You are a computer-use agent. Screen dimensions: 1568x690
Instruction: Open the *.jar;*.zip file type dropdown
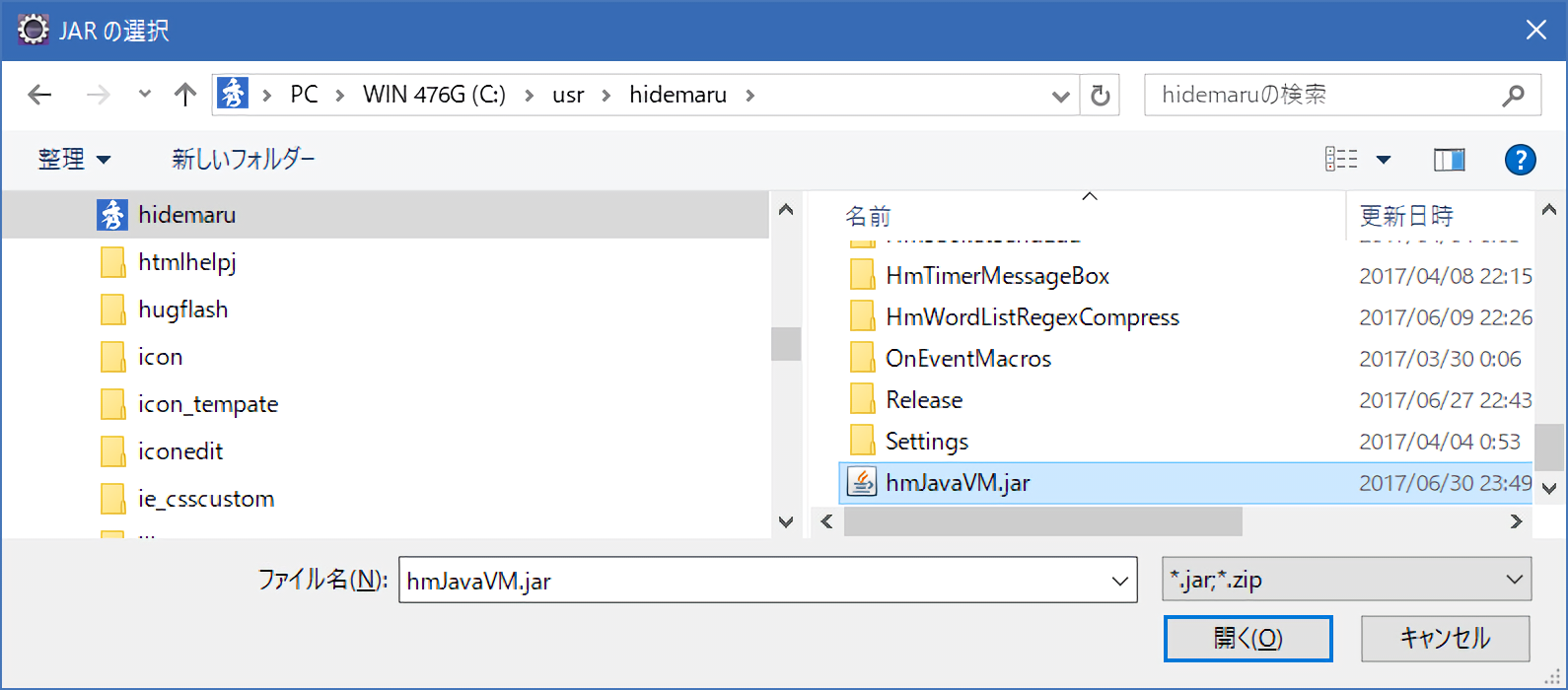point(1346,581)
